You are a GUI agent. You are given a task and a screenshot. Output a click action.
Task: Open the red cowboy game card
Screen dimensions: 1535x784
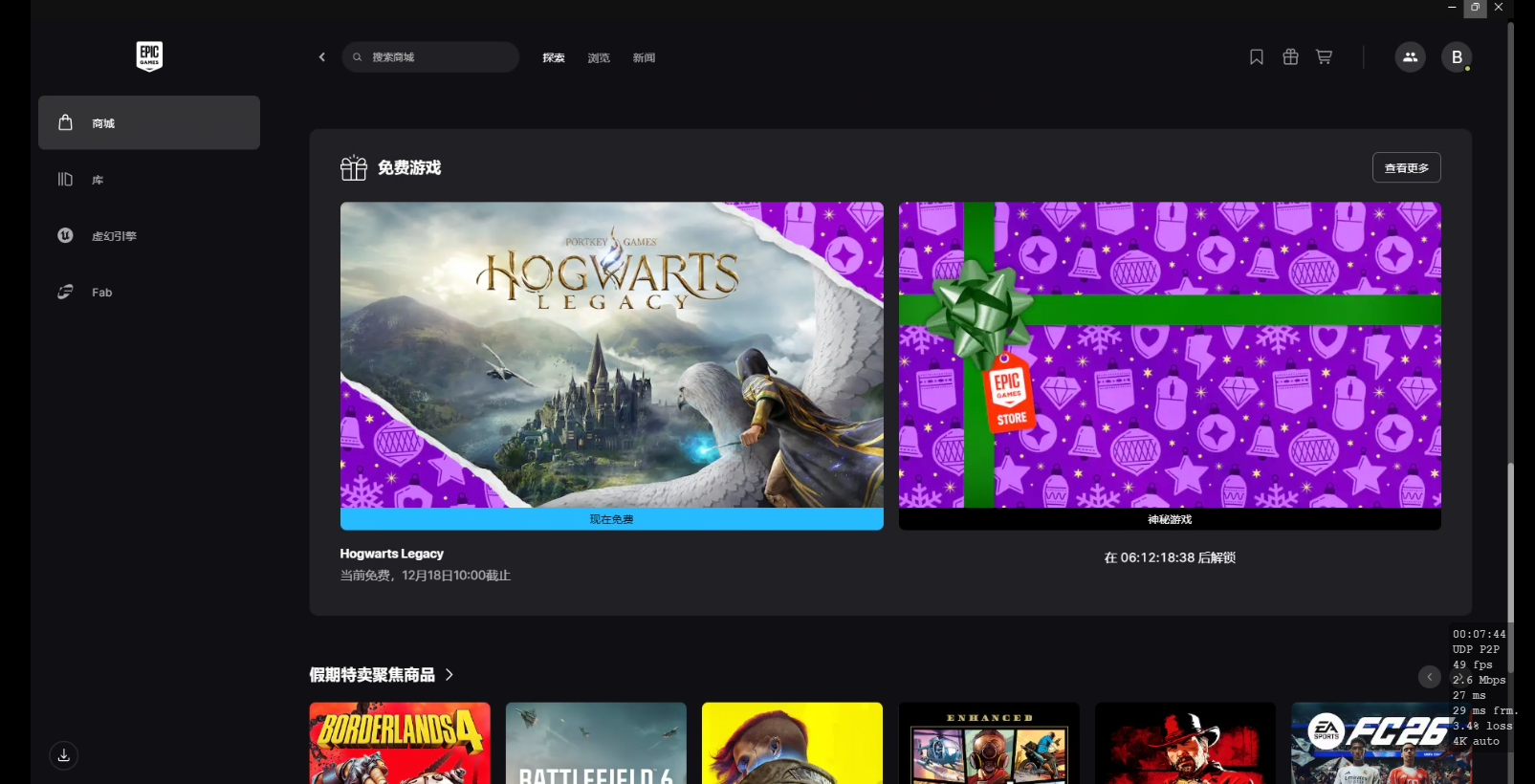[1186, 744]
